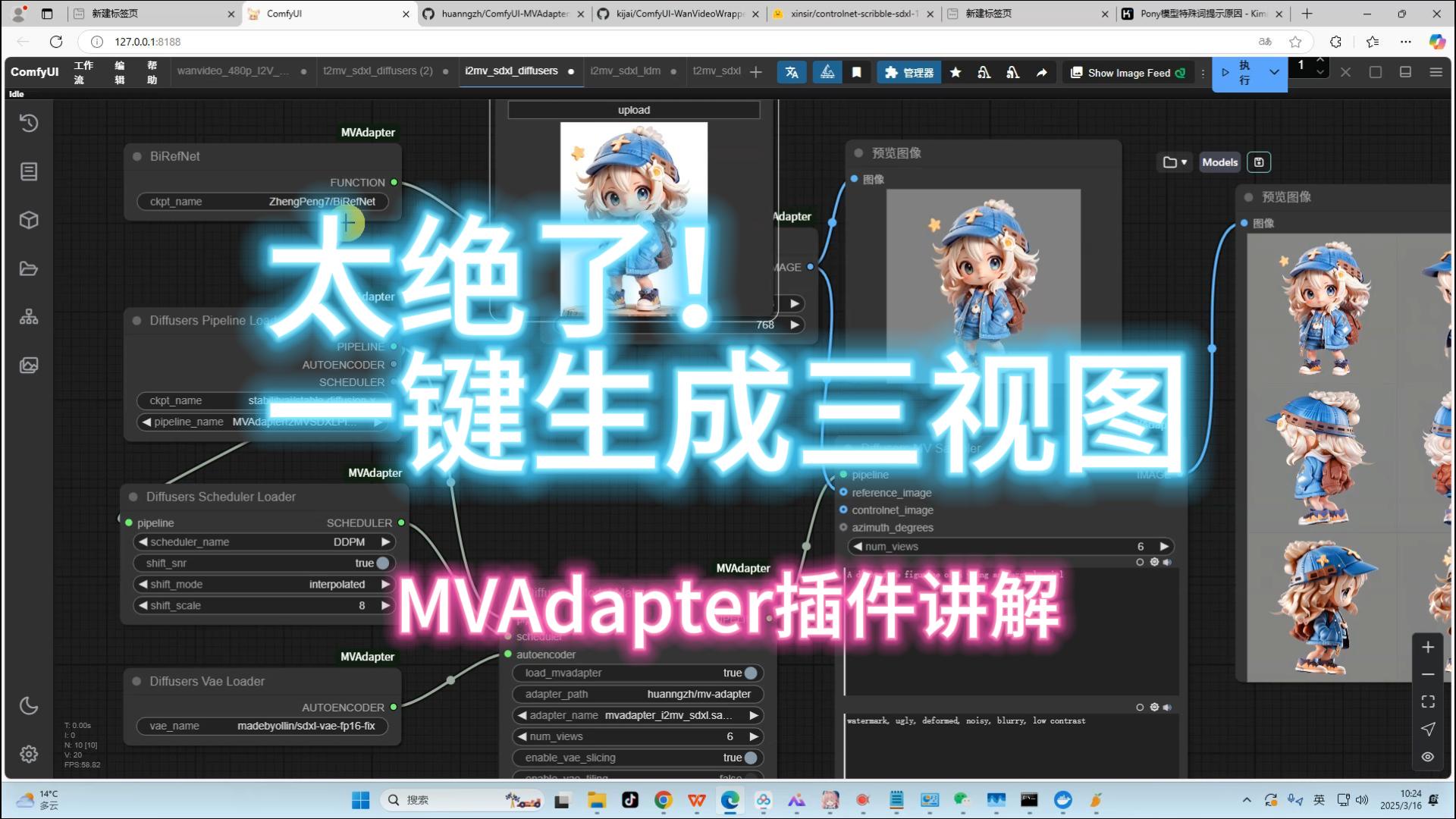Image resolution: width=1456 pixels, height=819 pixels.
Task: Toggle load_mvadapter true switch
Action: pyautogui.click(x=751, y=673)
